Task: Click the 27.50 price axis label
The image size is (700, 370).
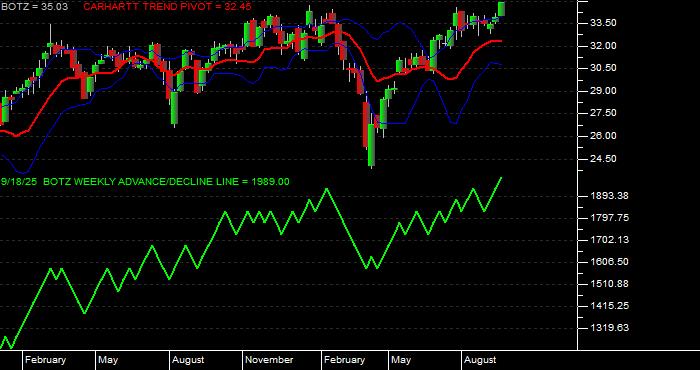Action: click(604, 113)
